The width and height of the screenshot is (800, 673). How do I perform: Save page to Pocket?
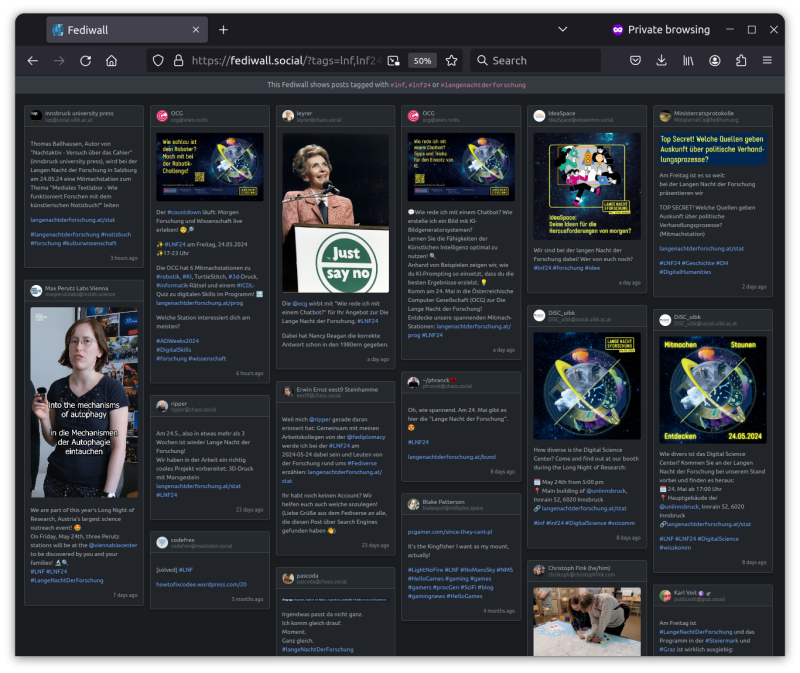tap(635, 61)
